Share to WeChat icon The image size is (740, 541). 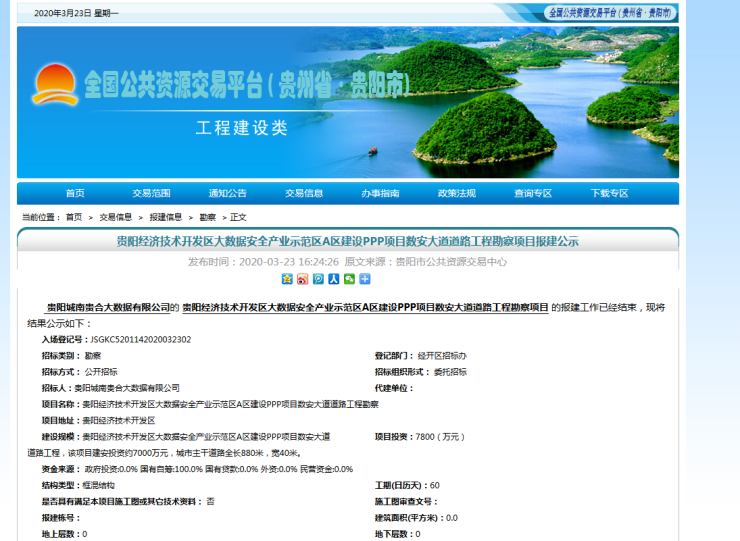(349, 279)
